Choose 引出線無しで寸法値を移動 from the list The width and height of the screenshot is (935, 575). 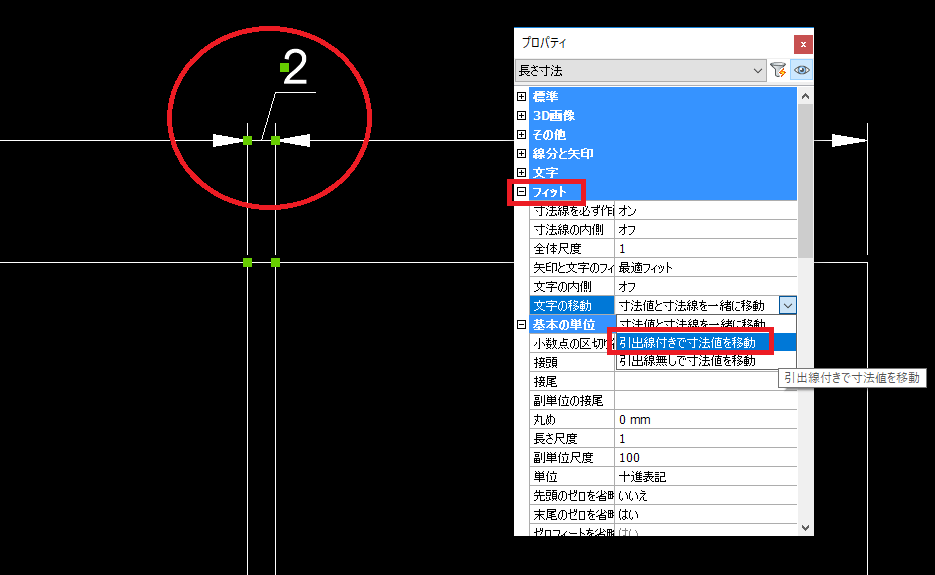tap(706, 360)
